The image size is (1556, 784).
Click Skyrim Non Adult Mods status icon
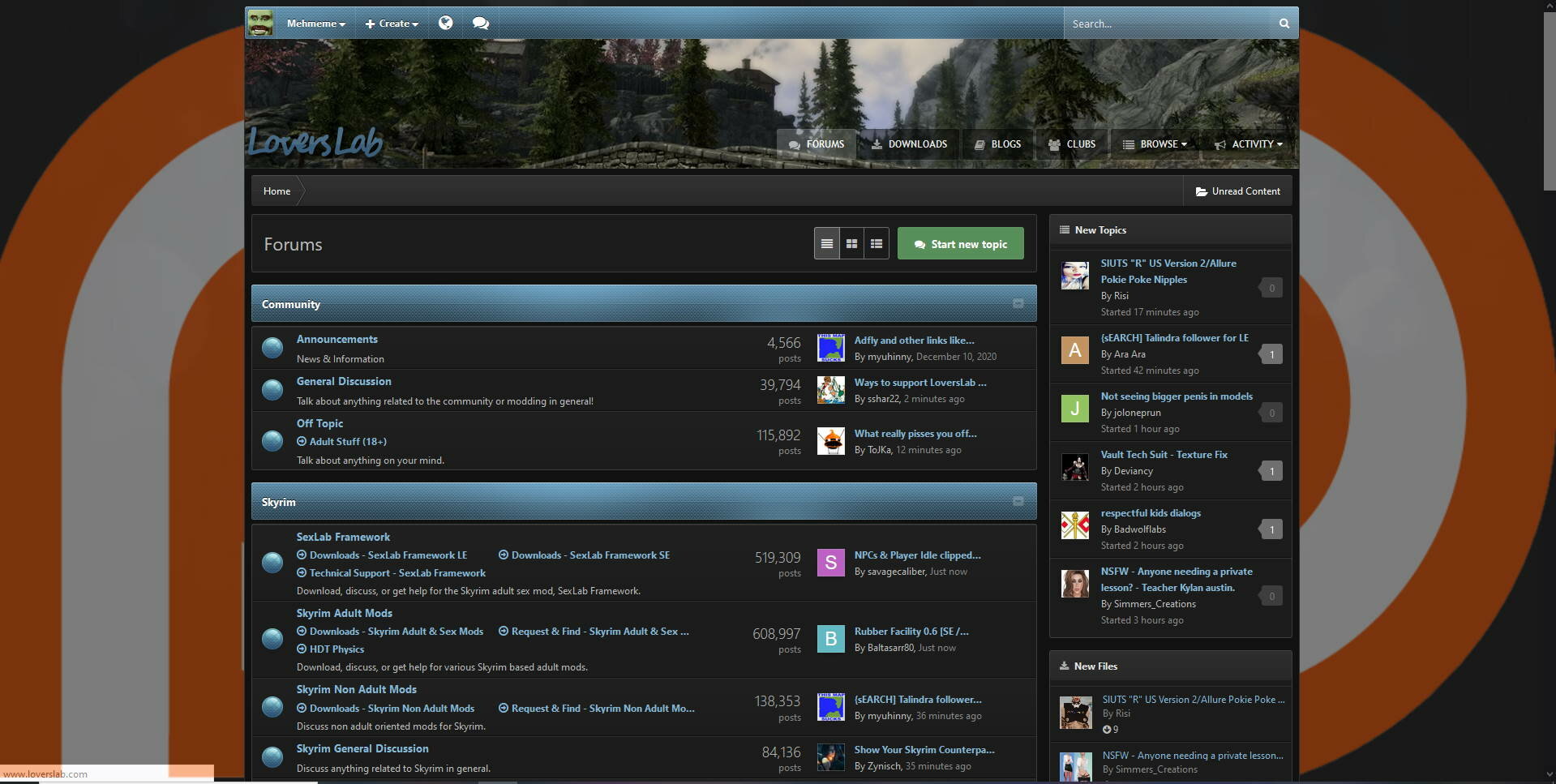tap(272, 707)
